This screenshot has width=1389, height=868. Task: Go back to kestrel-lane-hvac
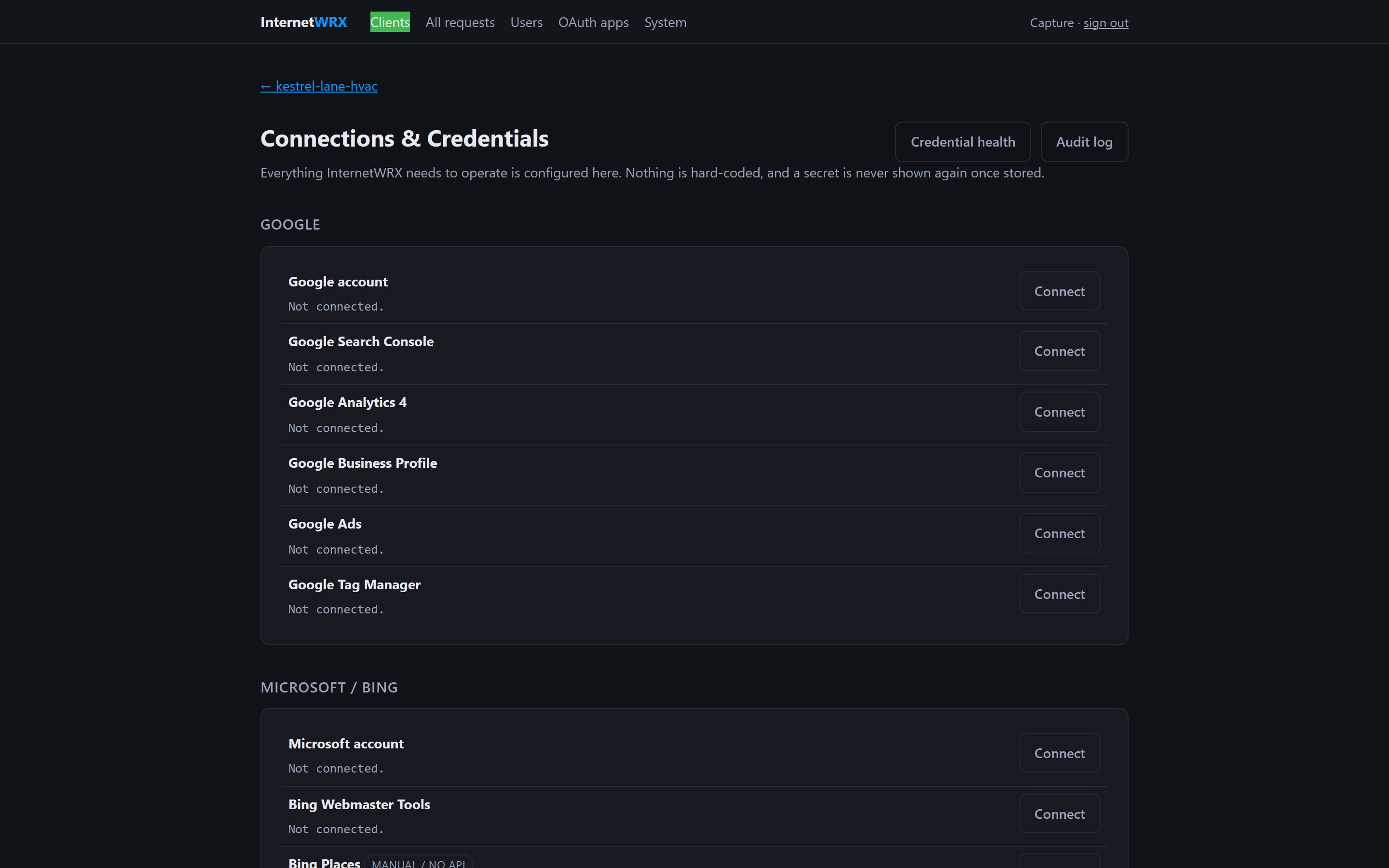point(319,86)
